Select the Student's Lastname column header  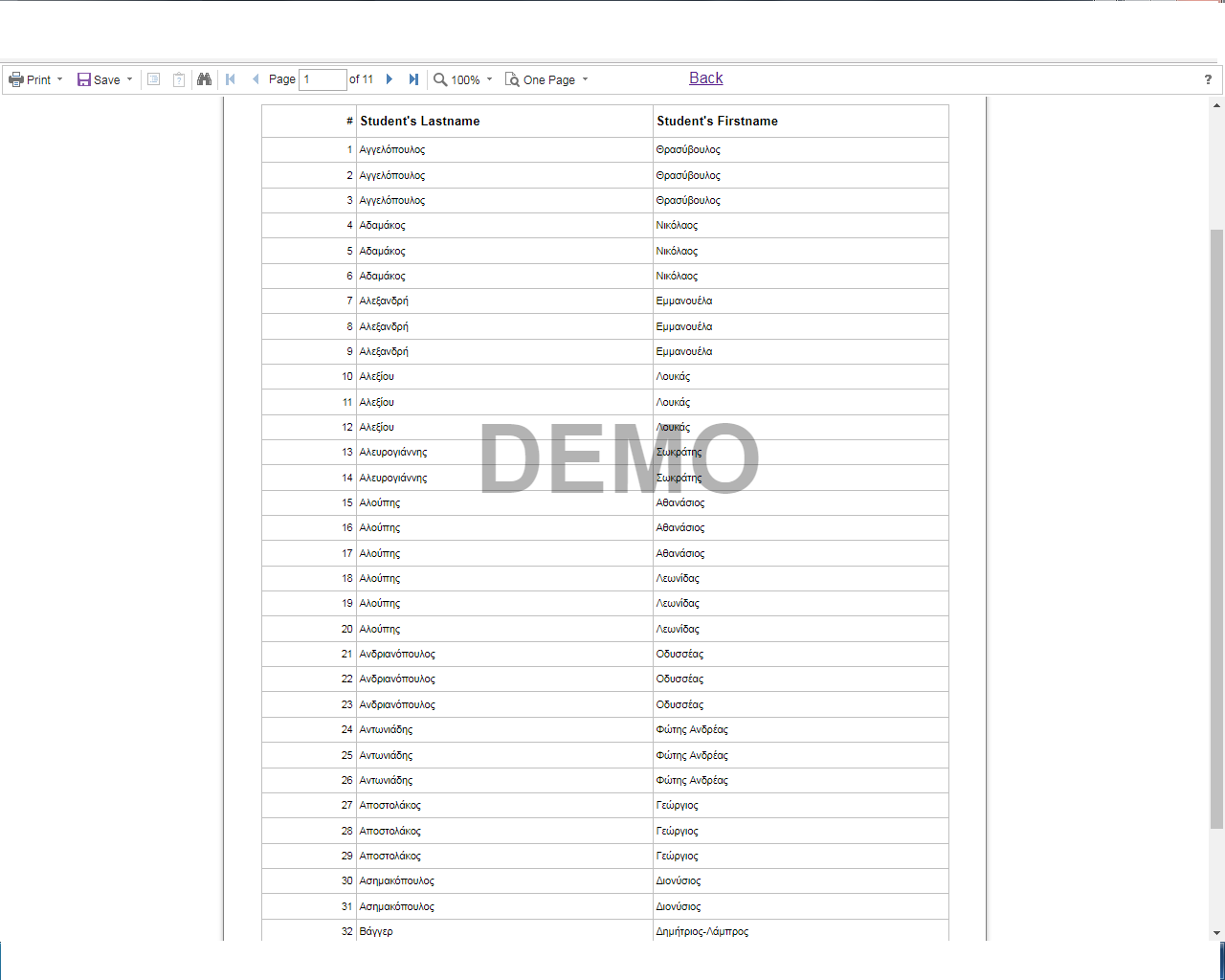click(x=420, y=122)
